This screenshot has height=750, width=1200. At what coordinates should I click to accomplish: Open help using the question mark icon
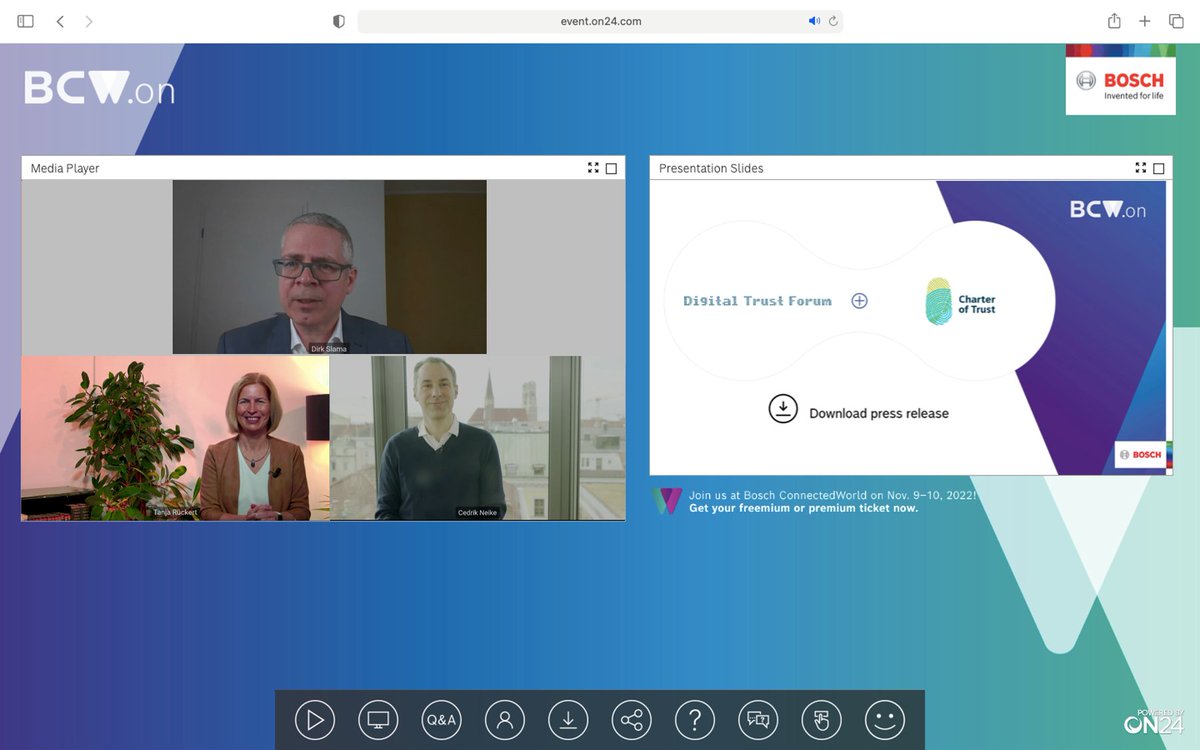coord(695,719)
